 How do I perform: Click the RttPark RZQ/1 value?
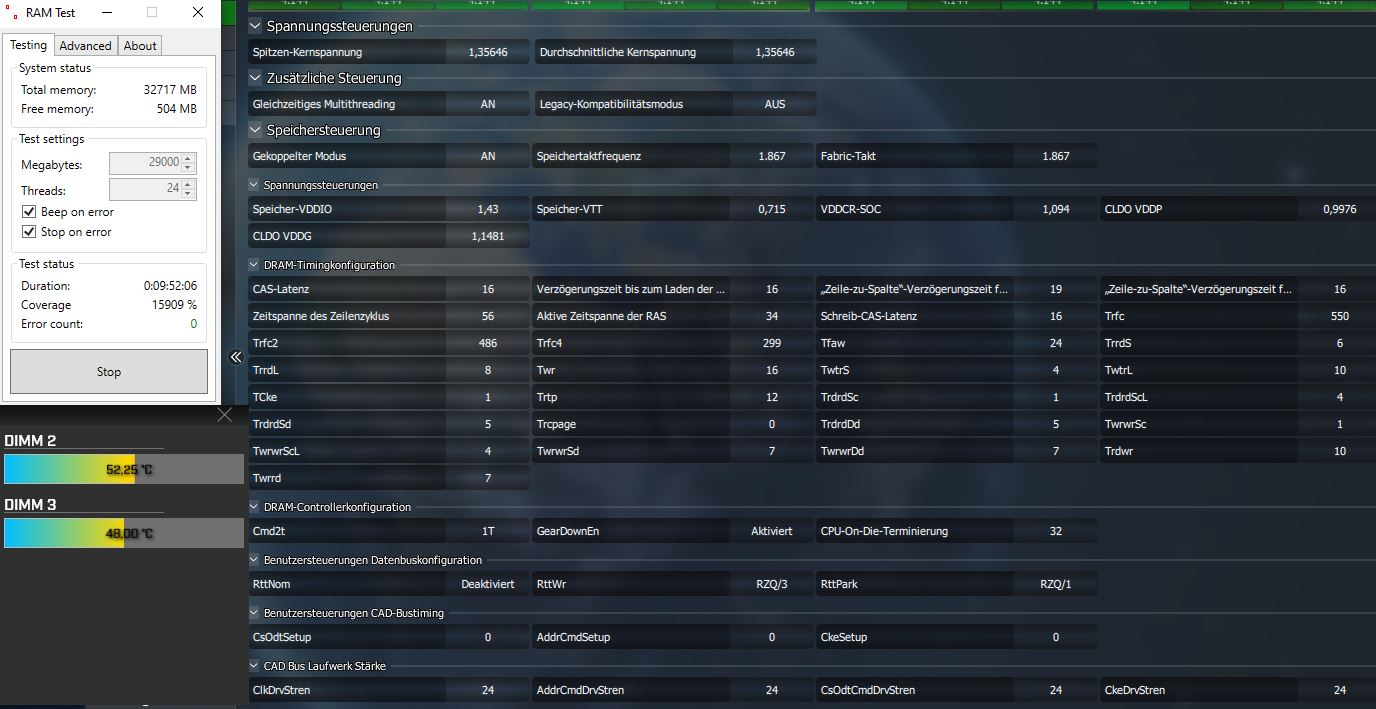tap(1056, 584)
